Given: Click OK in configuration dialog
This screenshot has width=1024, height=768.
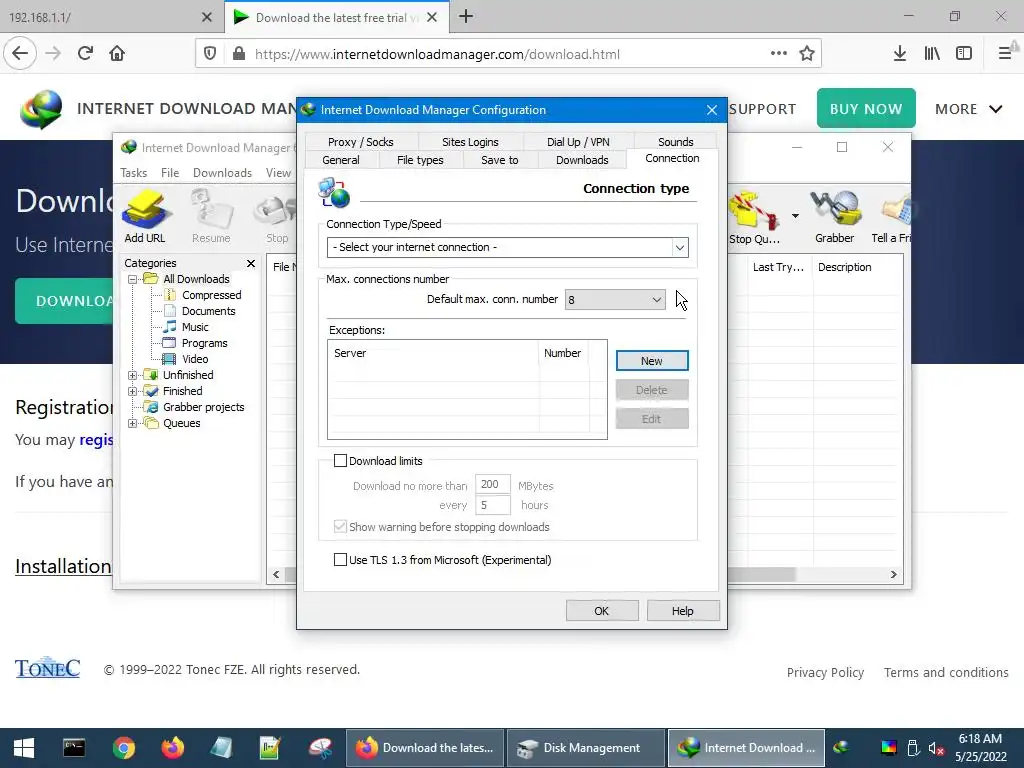Looking at the screenshot, I should (x=601, y=611).
